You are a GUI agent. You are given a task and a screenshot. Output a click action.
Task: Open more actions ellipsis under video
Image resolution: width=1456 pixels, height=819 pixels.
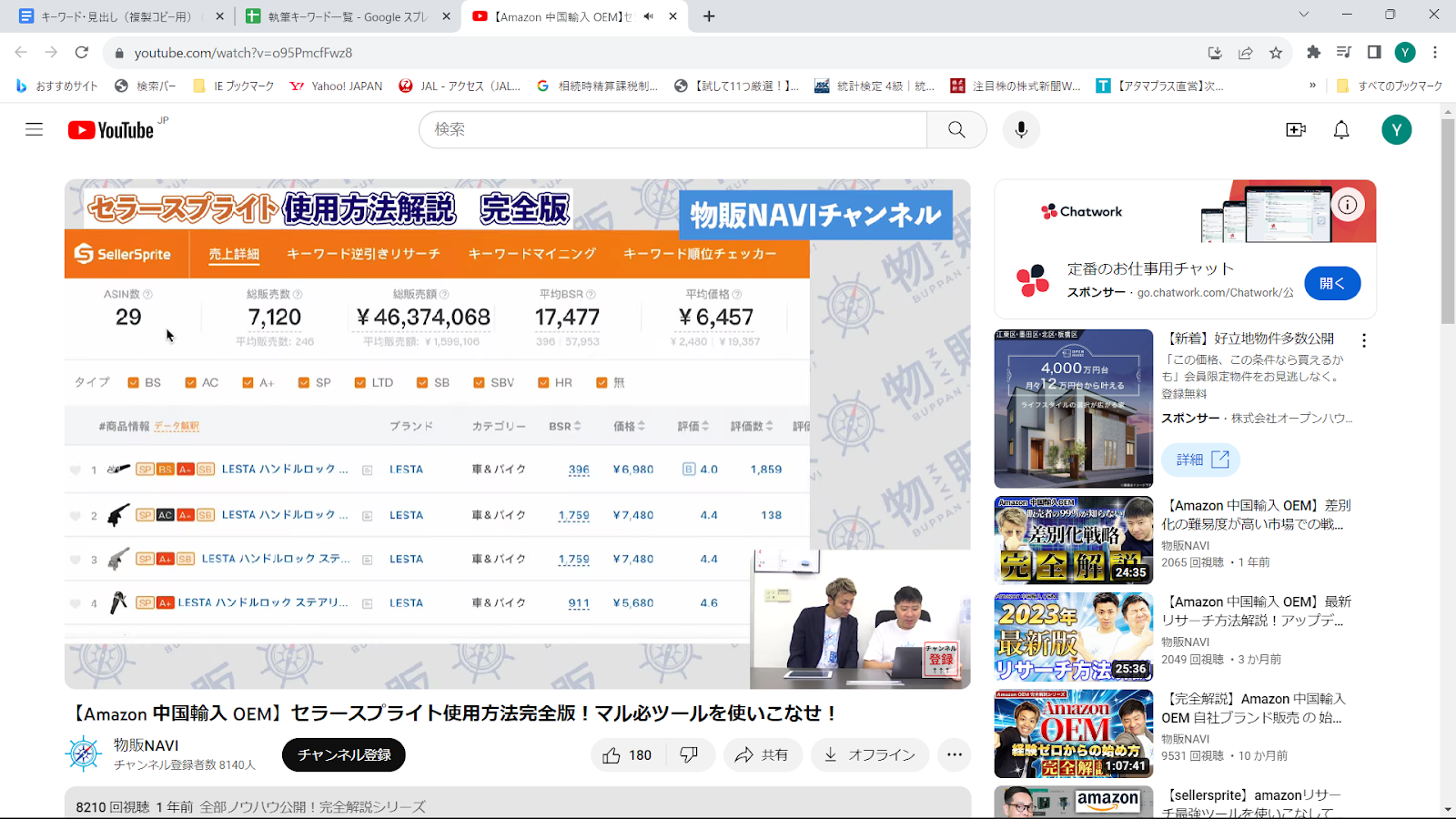954,754
